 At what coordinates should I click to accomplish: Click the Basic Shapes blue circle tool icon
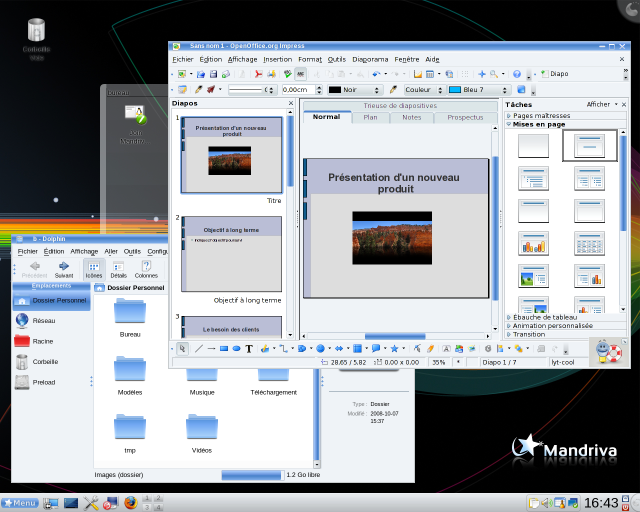click(x=320, y=349)
